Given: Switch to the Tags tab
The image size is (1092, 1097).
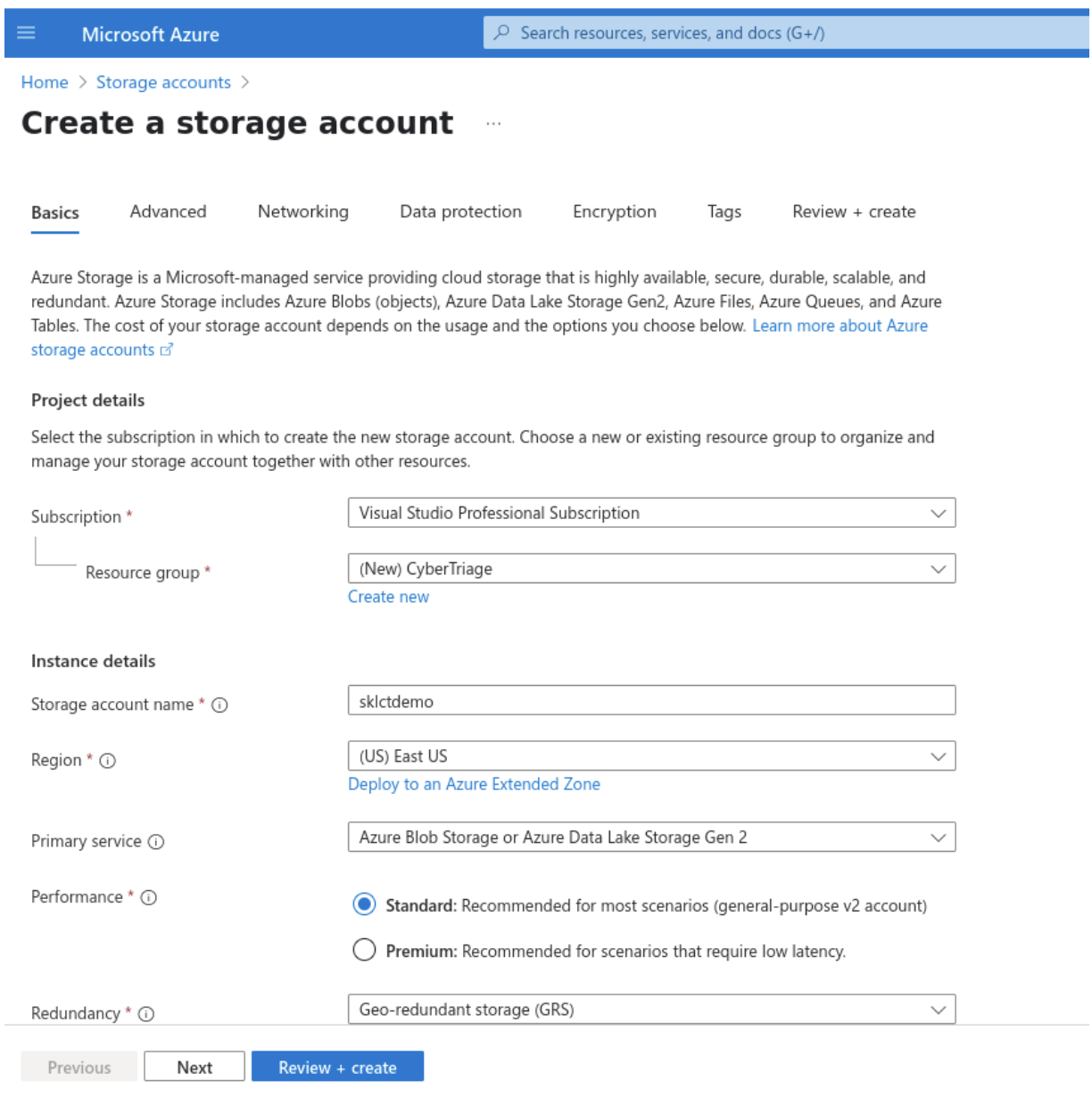Looking at the screenshot, I should point(724,212).
